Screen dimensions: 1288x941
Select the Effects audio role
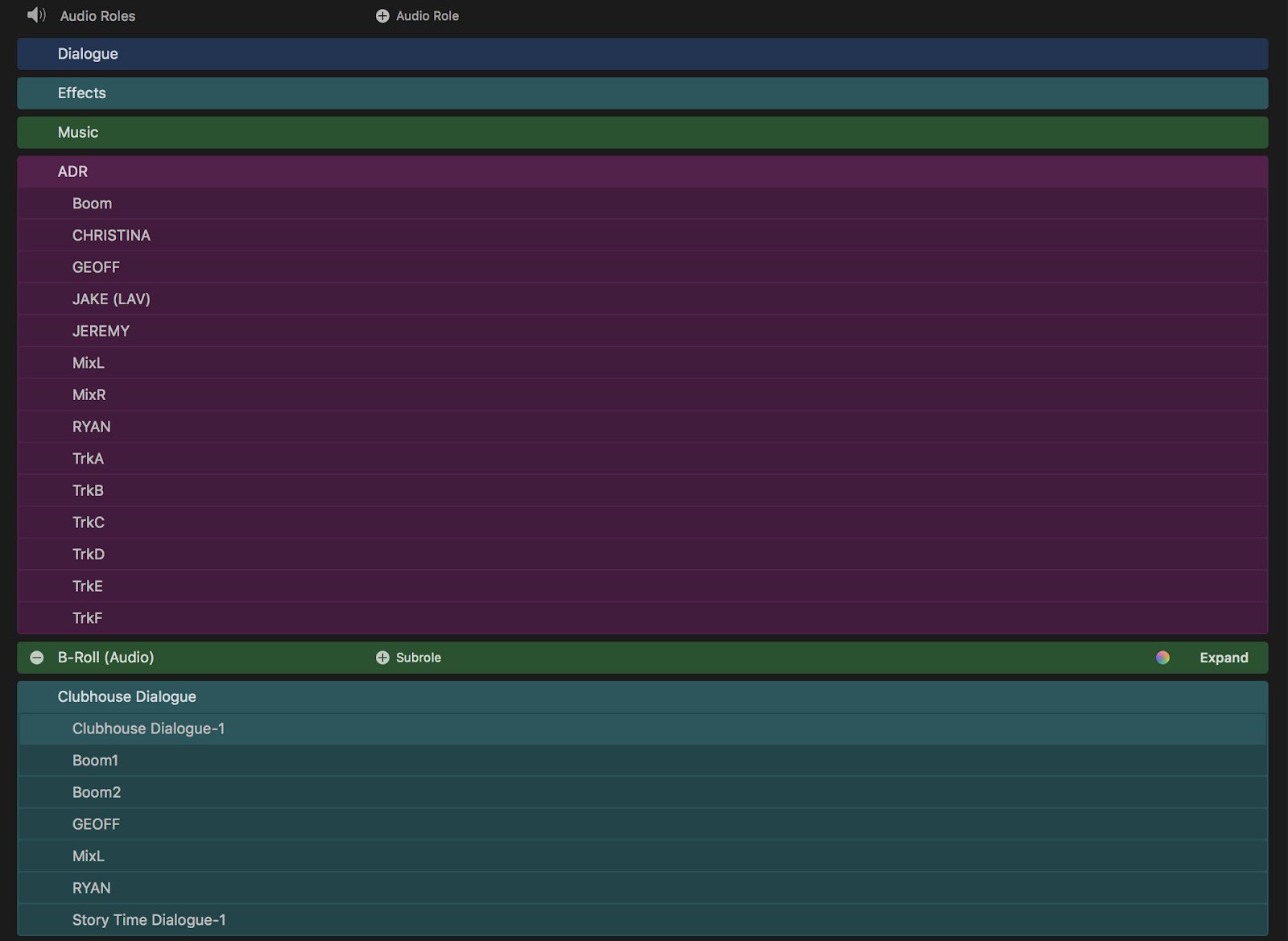642,93
